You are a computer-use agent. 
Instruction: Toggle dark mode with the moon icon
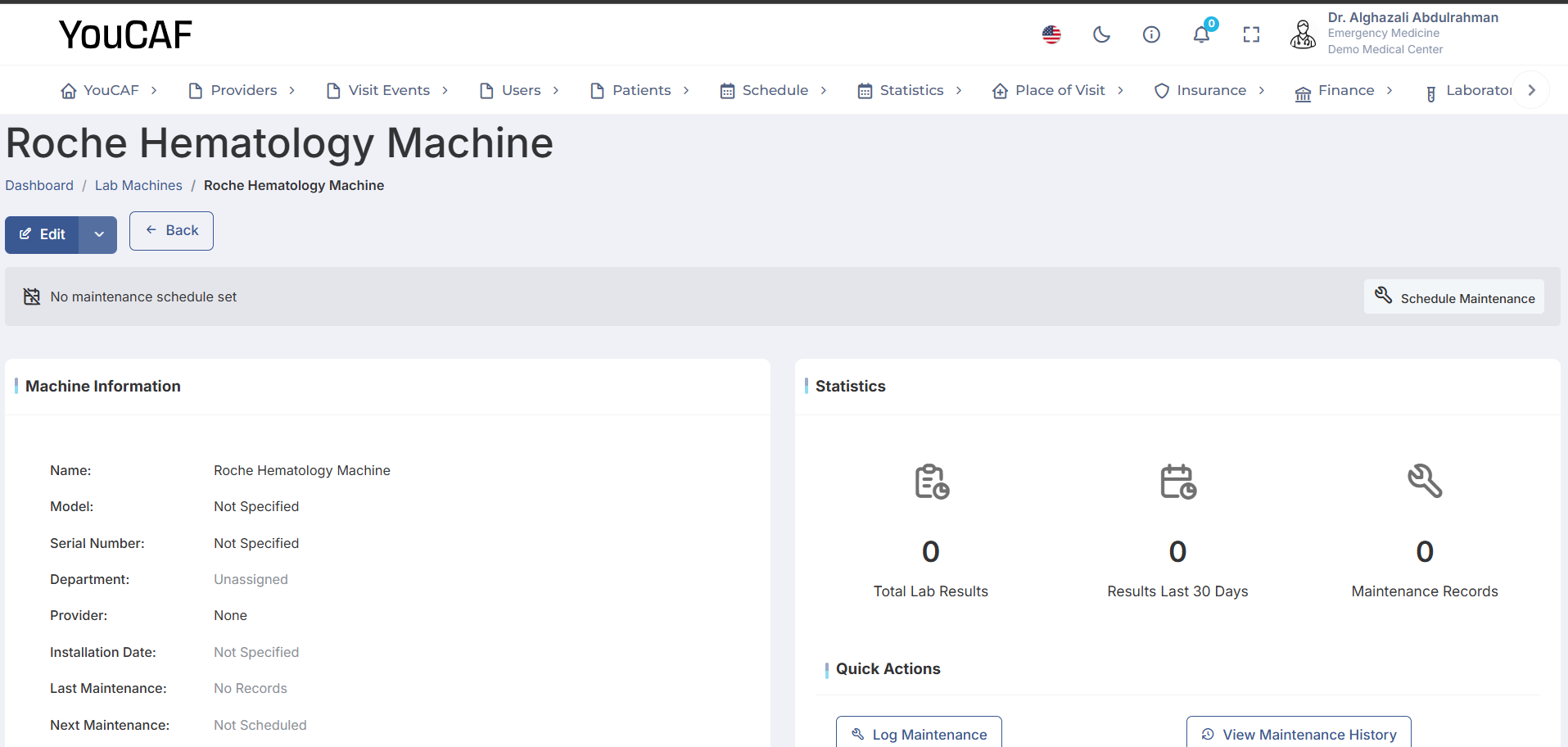click(1101, 34)
